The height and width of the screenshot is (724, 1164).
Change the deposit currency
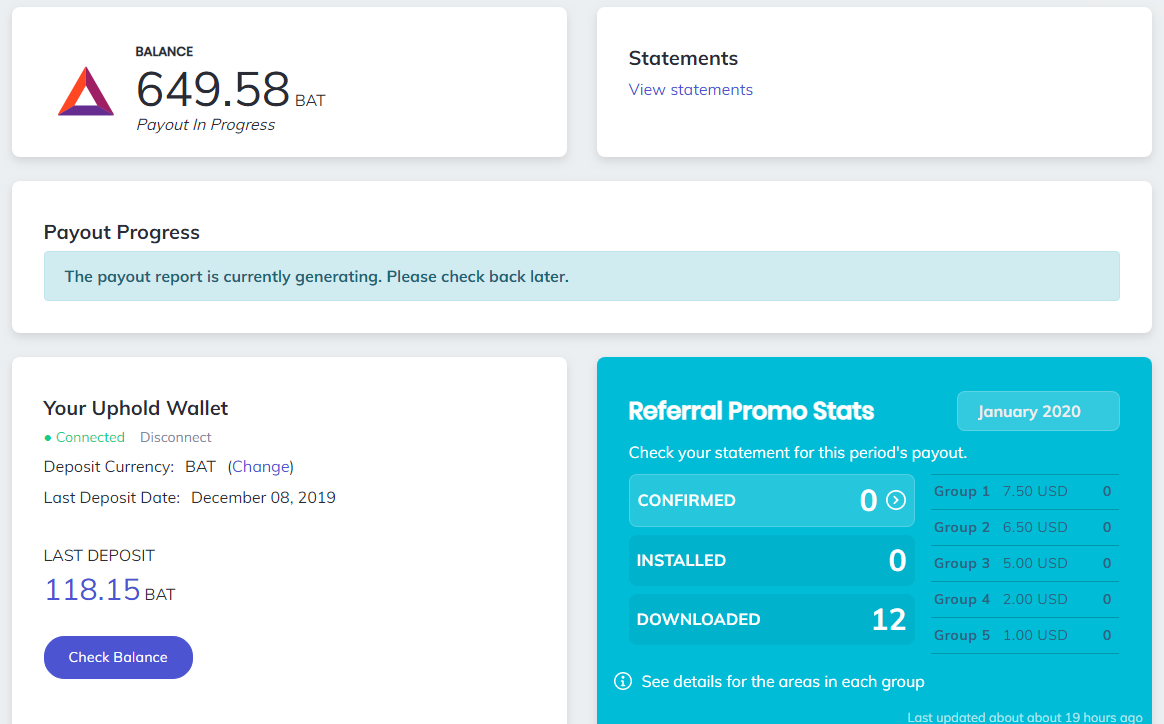point(261,466)
